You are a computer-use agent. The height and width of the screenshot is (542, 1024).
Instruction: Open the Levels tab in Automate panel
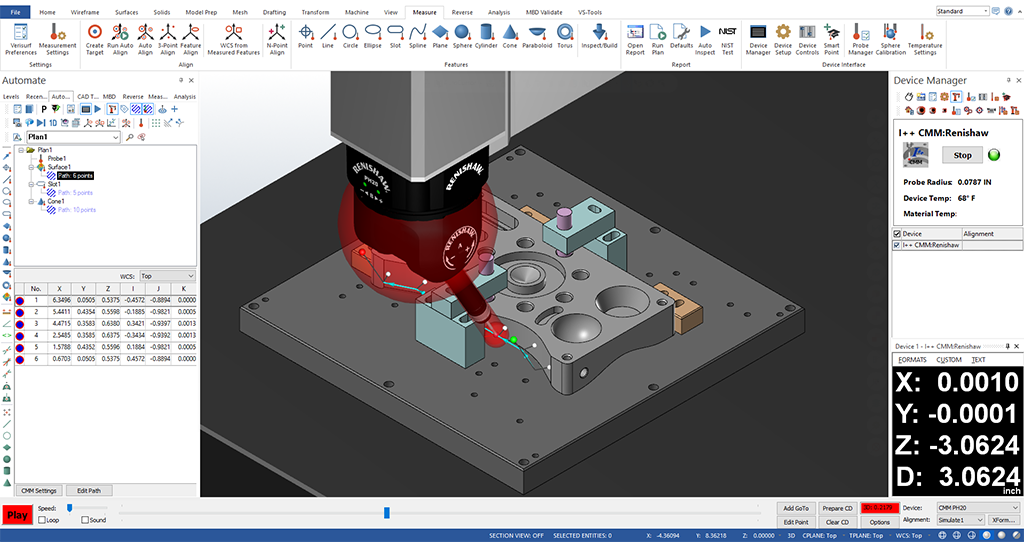pos(11,97)
